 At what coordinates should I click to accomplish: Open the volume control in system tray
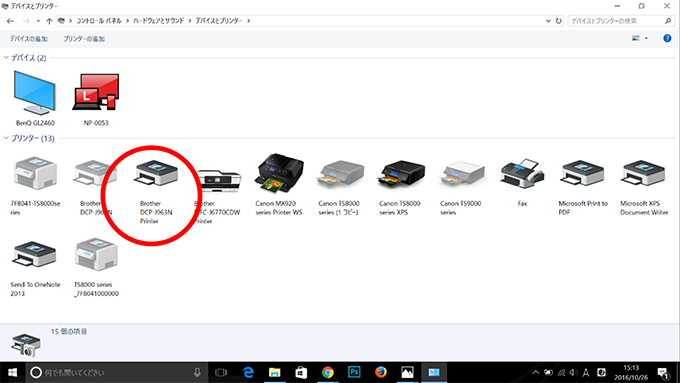click(x=573, y=373)
